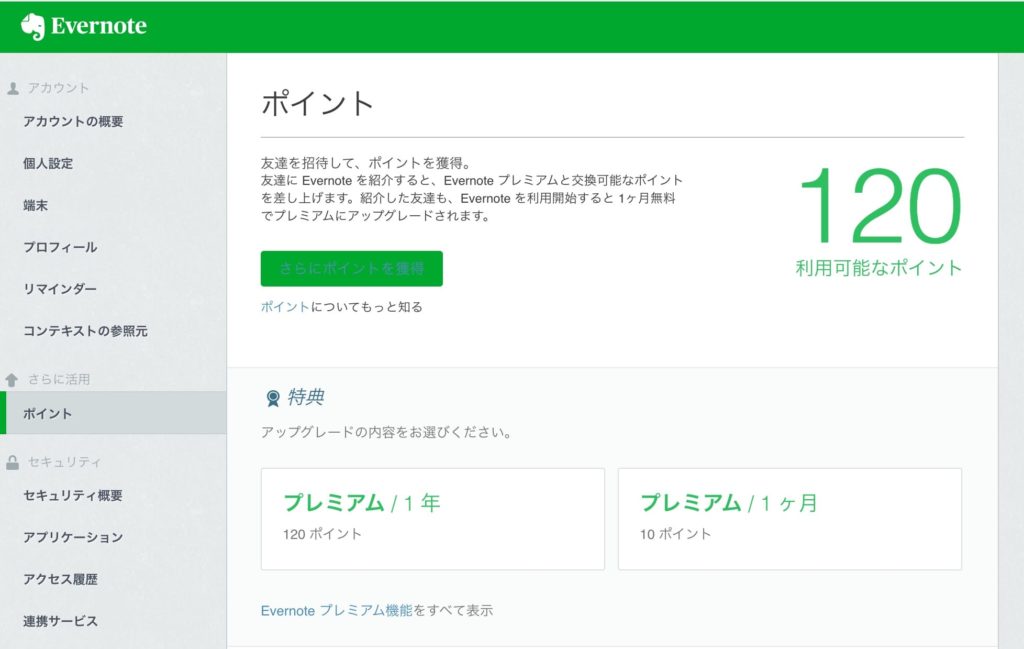1024x649 pixels.
Task: Click the セキュリティ padlock icon
Action: (x=12, y=462)
